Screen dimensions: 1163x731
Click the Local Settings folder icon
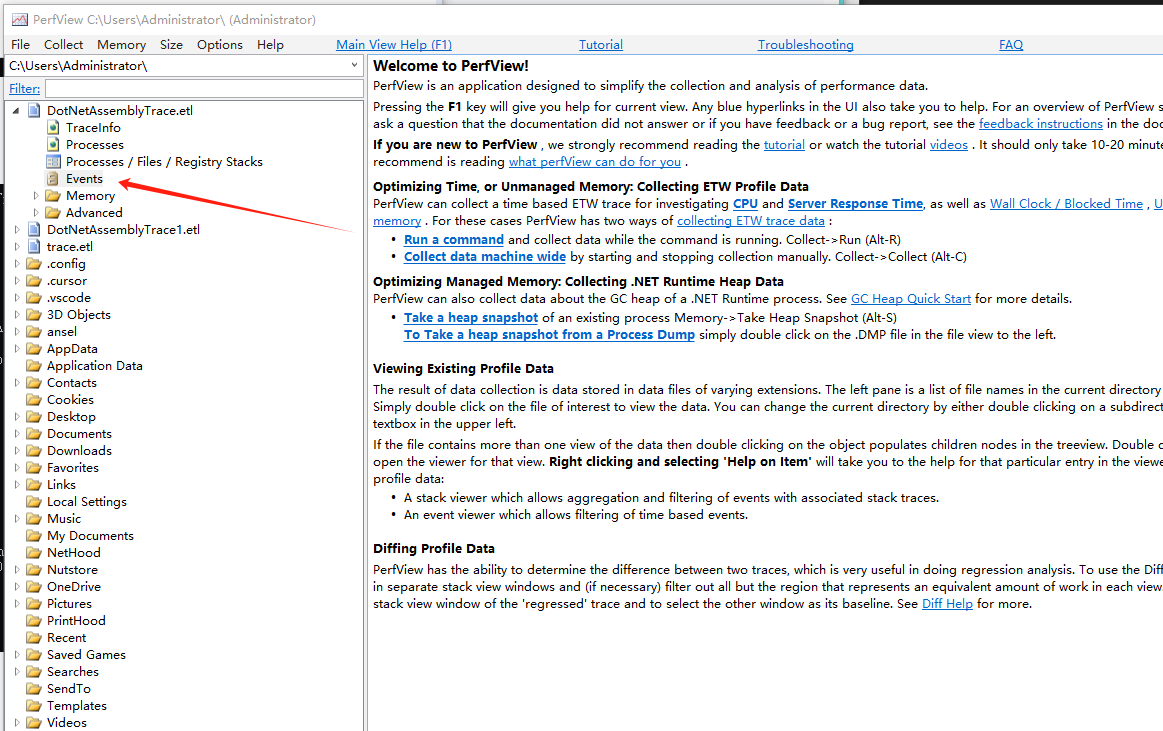(34, 502)
